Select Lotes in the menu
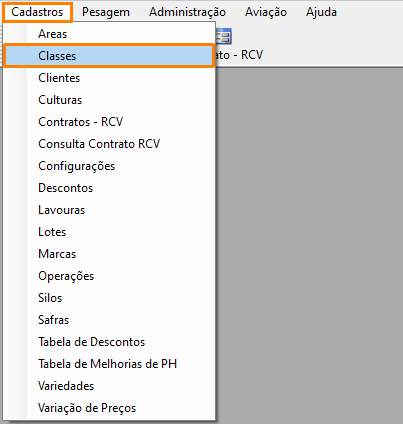 point(109,232)
